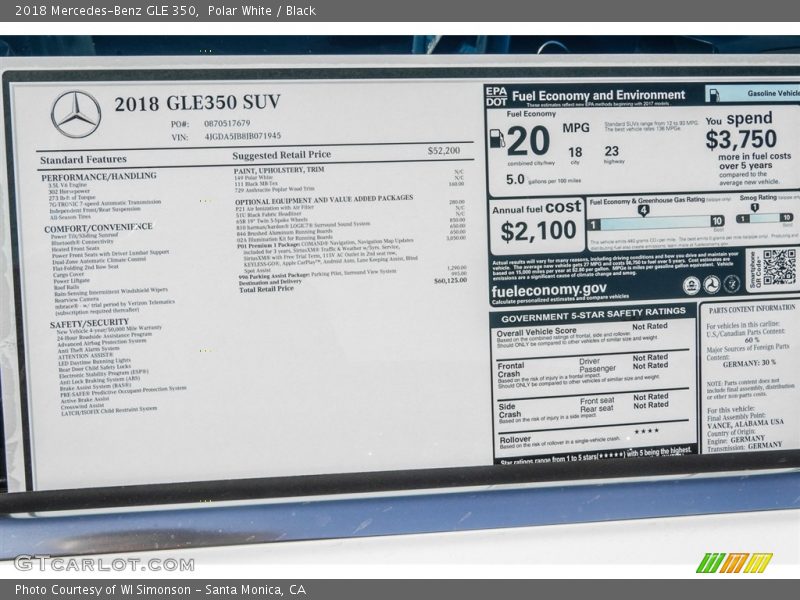Click the 'COMFORT/CONVENIENCE' section heading
Image resolution: width=800 pixels, height=600 pixels.
98,228
